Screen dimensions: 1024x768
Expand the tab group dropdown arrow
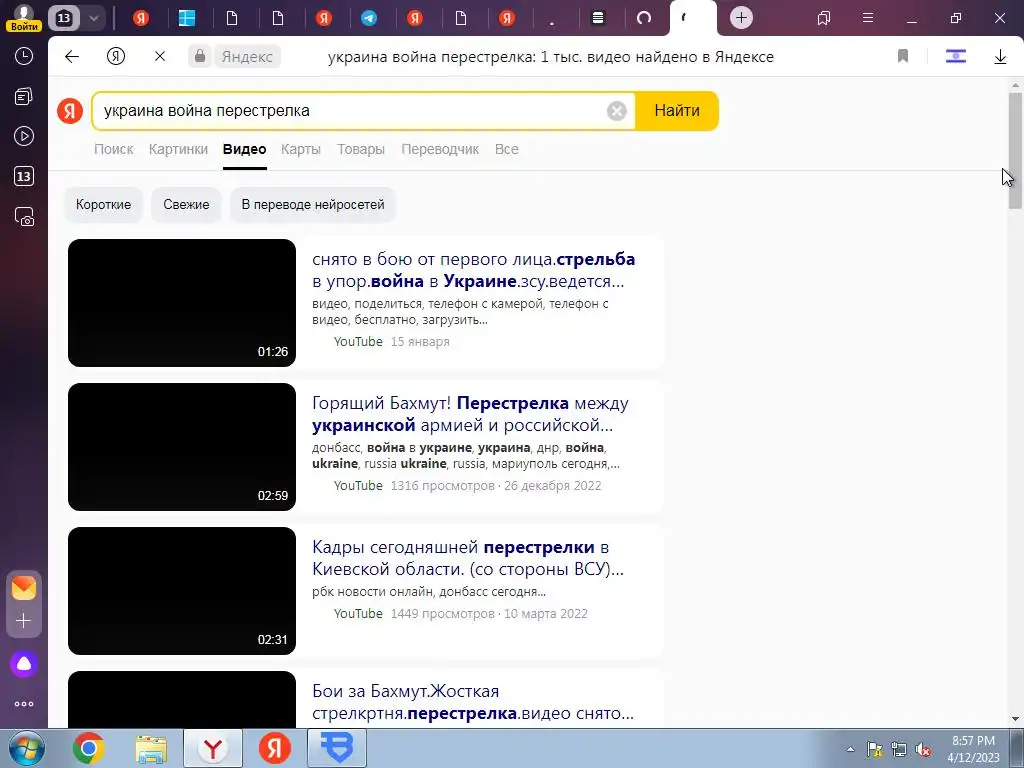pos(93,18)
